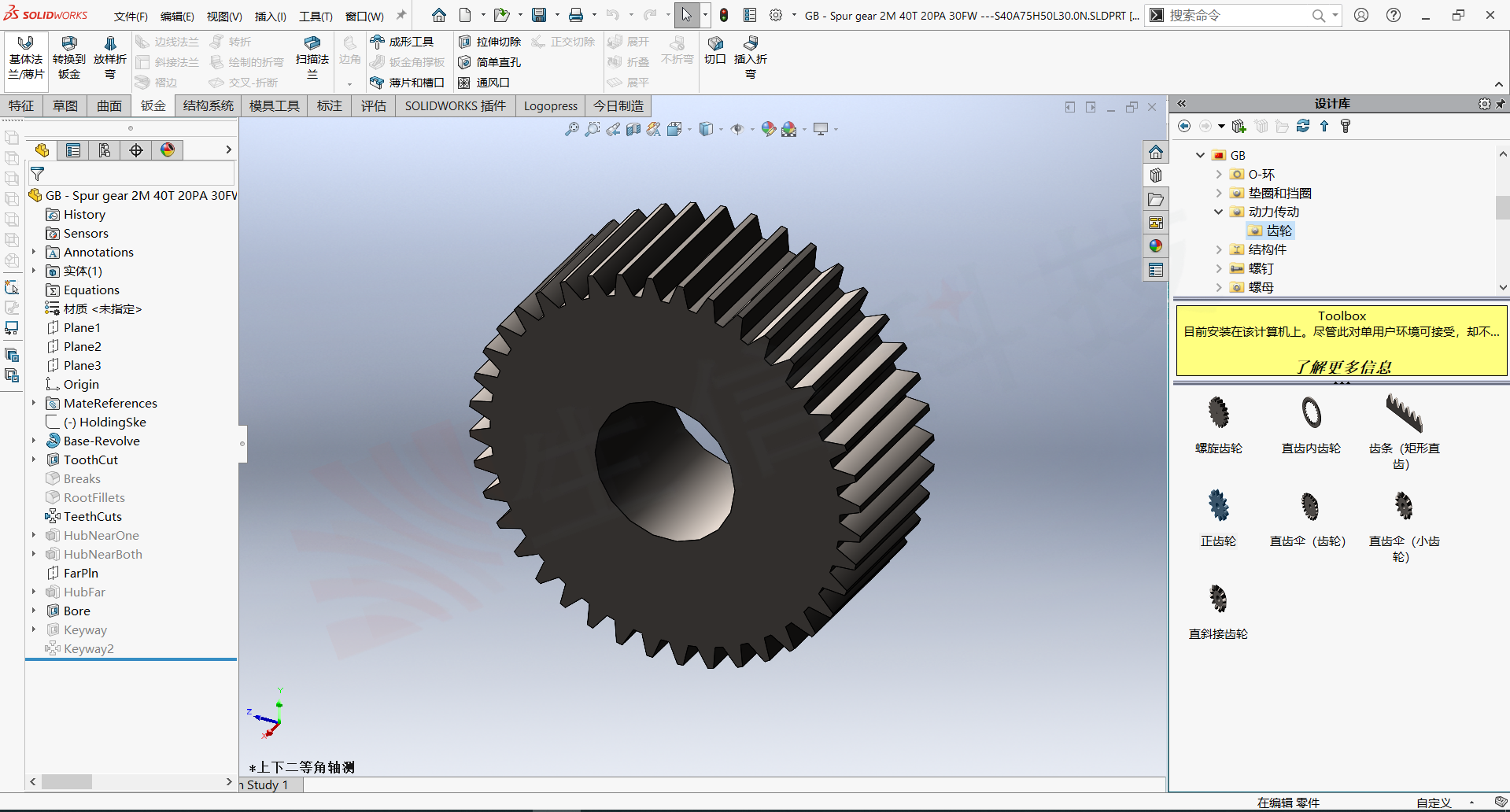Open the ConfigurationManager tab

click(x=105, y=150)
